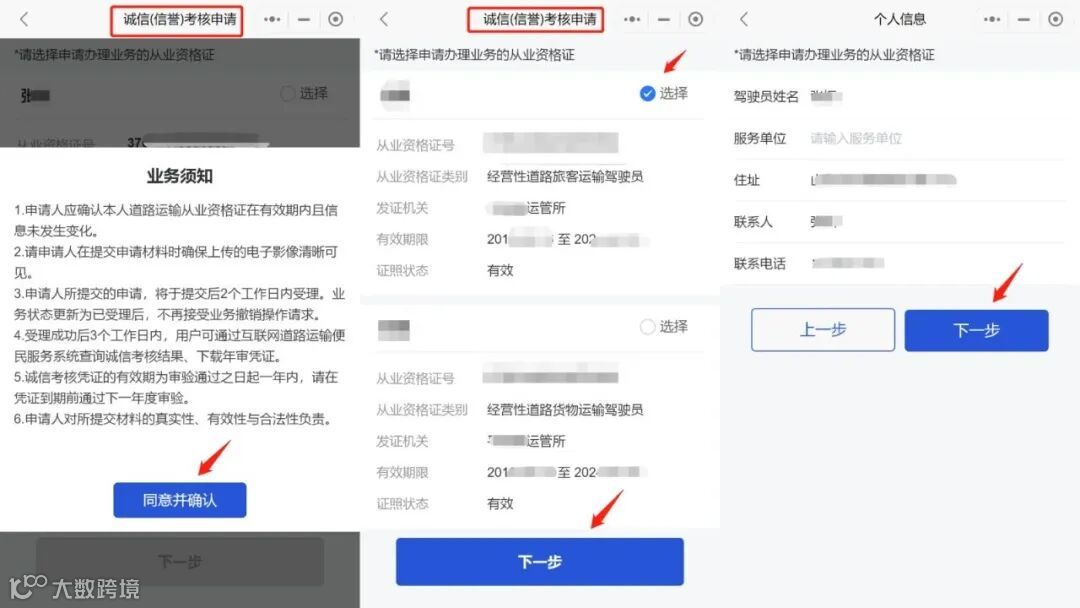Tap the greyed-out 下一步 button on the left screen
The width and height of the screenshot is (1080, 608).
click(180, 562)
